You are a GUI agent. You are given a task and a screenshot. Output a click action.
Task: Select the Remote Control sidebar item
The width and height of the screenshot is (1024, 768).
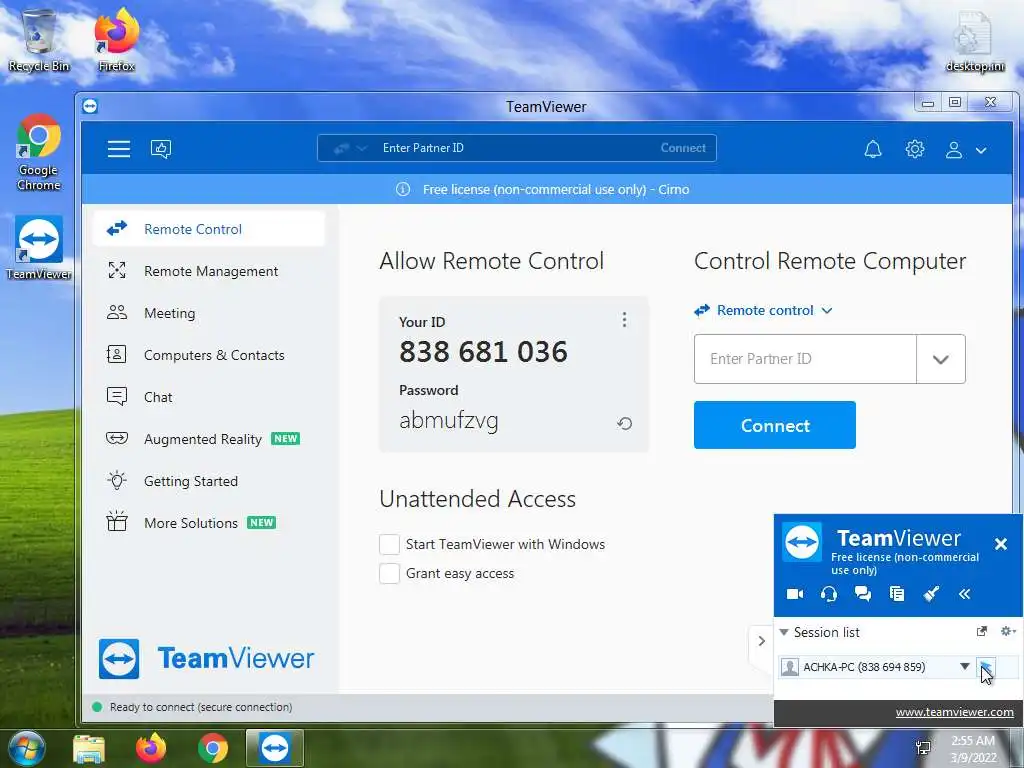[x=209, y=229]
